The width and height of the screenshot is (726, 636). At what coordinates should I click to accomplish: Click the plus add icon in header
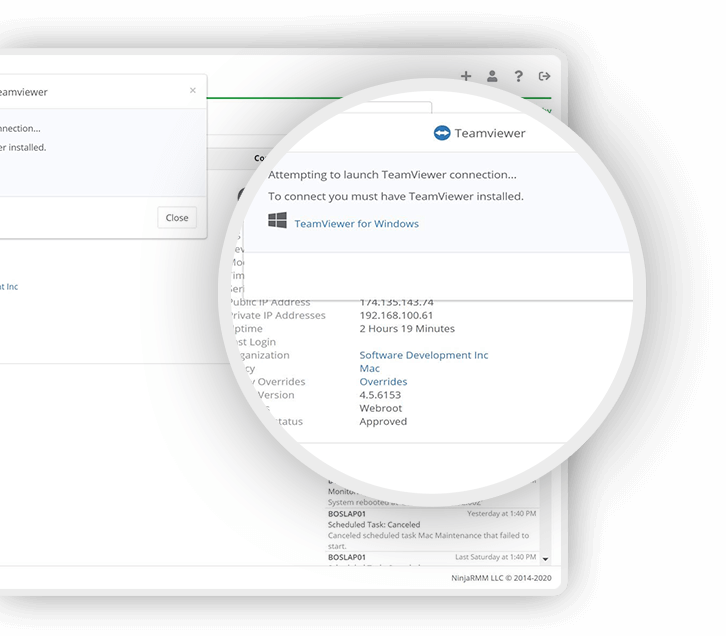click(x=466, y=76)
